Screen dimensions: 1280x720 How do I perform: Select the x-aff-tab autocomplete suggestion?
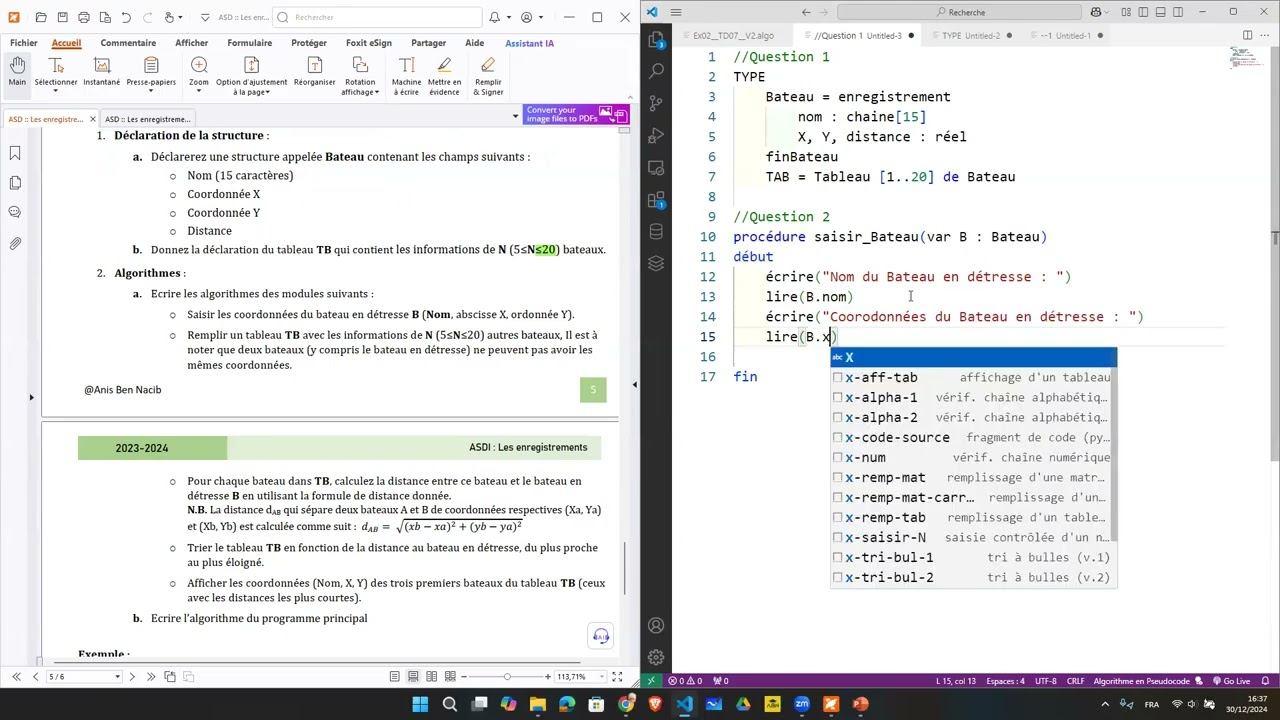click(973, 377)
